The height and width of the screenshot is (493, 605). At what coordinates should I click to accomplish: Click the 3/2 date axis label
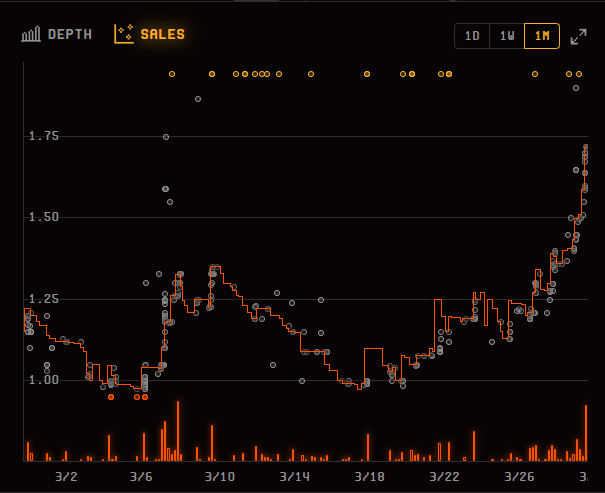(66, 477)
